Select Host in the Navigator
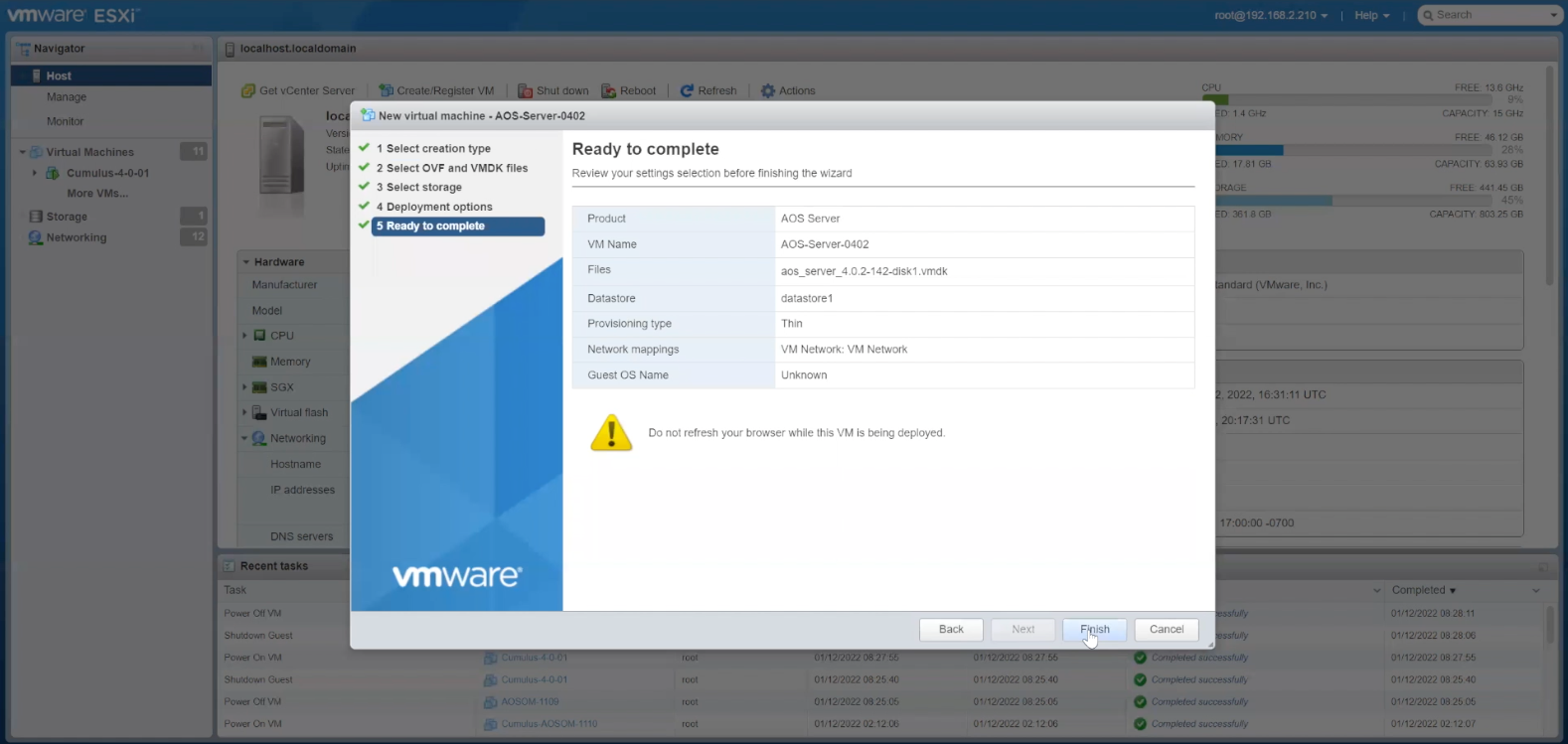The height and width of the screenshot is (744, 1568). coord(111,75)
